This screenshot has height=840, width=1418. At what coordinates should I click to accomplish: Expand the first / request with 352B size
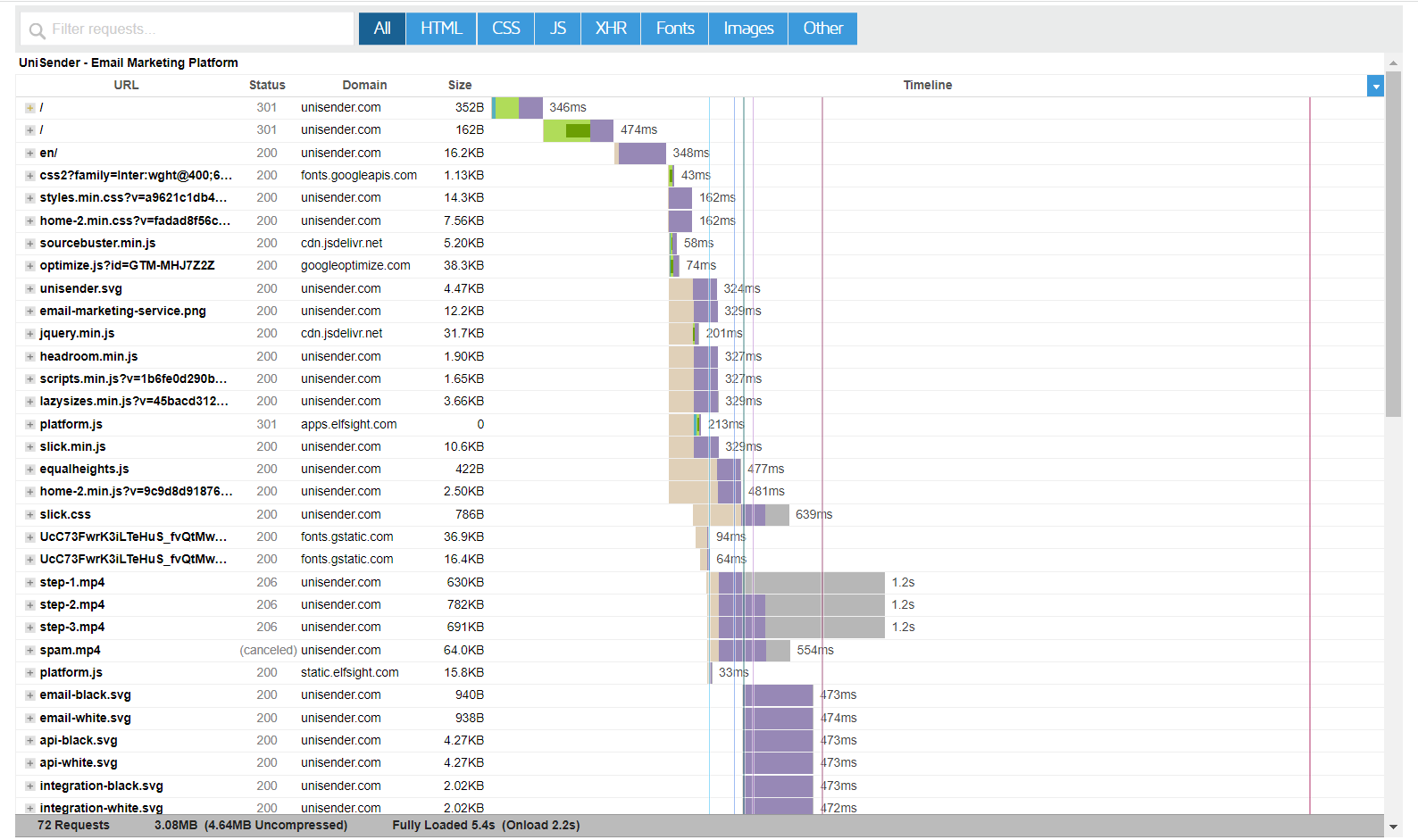[x=30, y=108]
